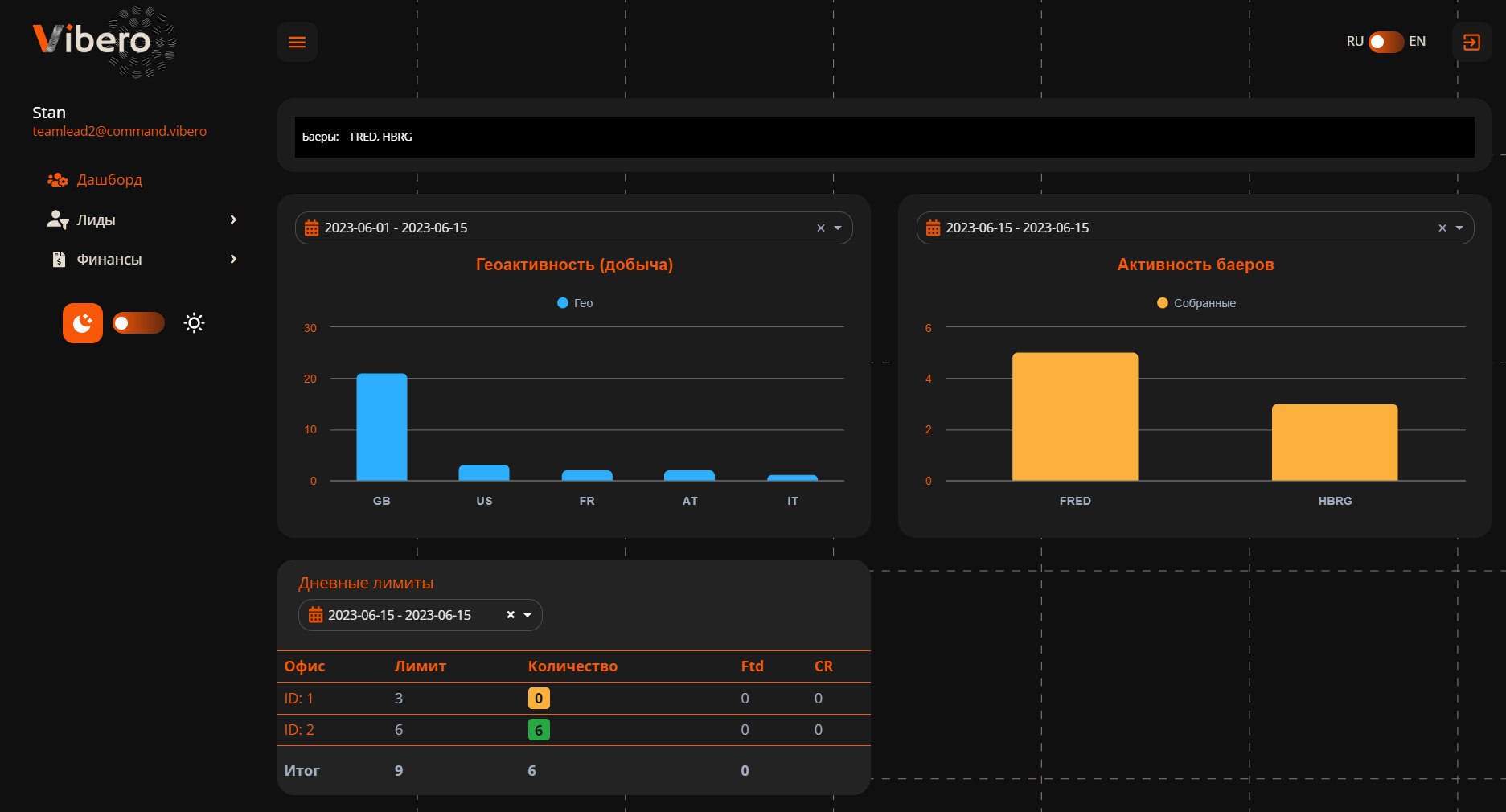The width and height of the screenshot is (1506, 812).
Task: Open the hamburger menu button
Action: (x=297, y=42)
